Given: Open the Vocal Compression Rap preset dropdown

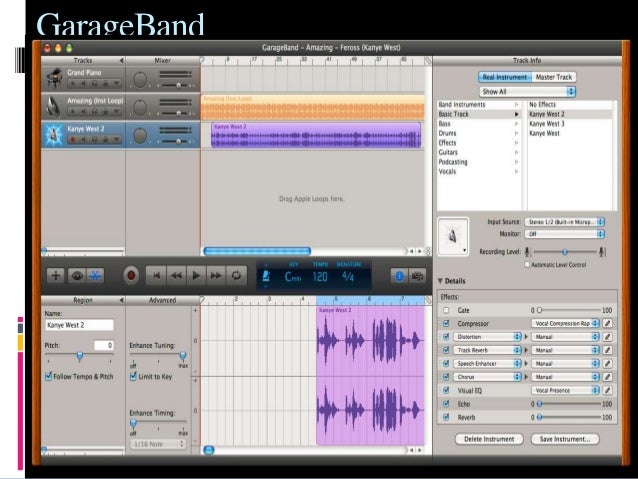Looking at the screenshot, I should coord(565,324).
